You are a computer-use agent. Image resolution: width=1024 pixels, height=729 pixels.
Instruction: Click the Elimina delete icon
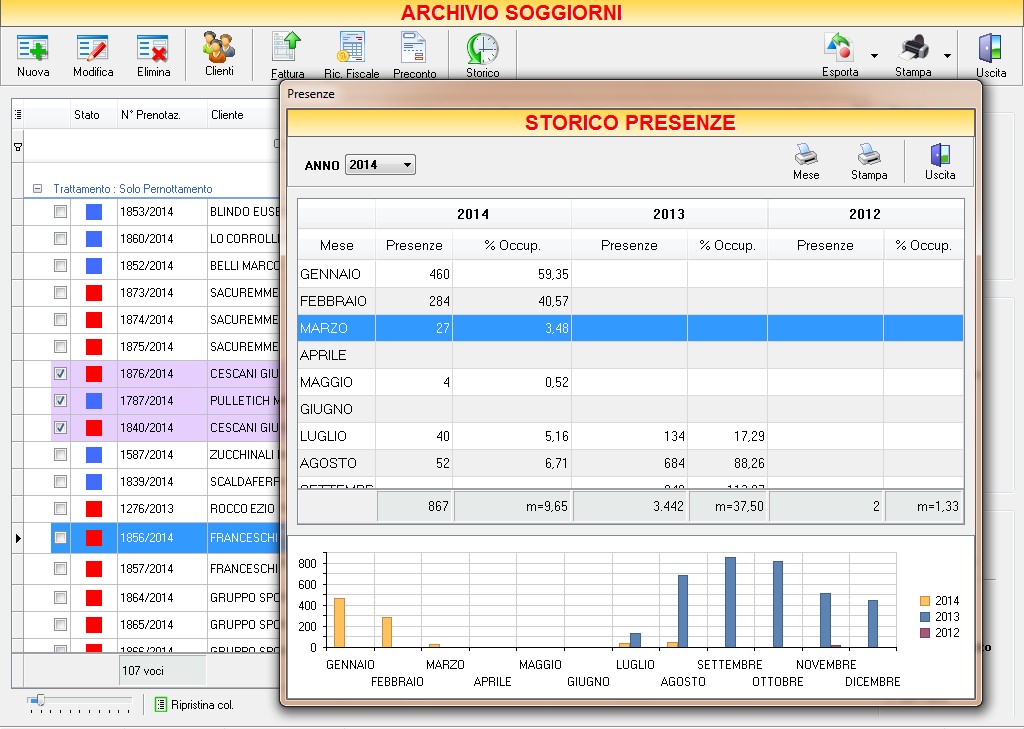tap(153, 49)
